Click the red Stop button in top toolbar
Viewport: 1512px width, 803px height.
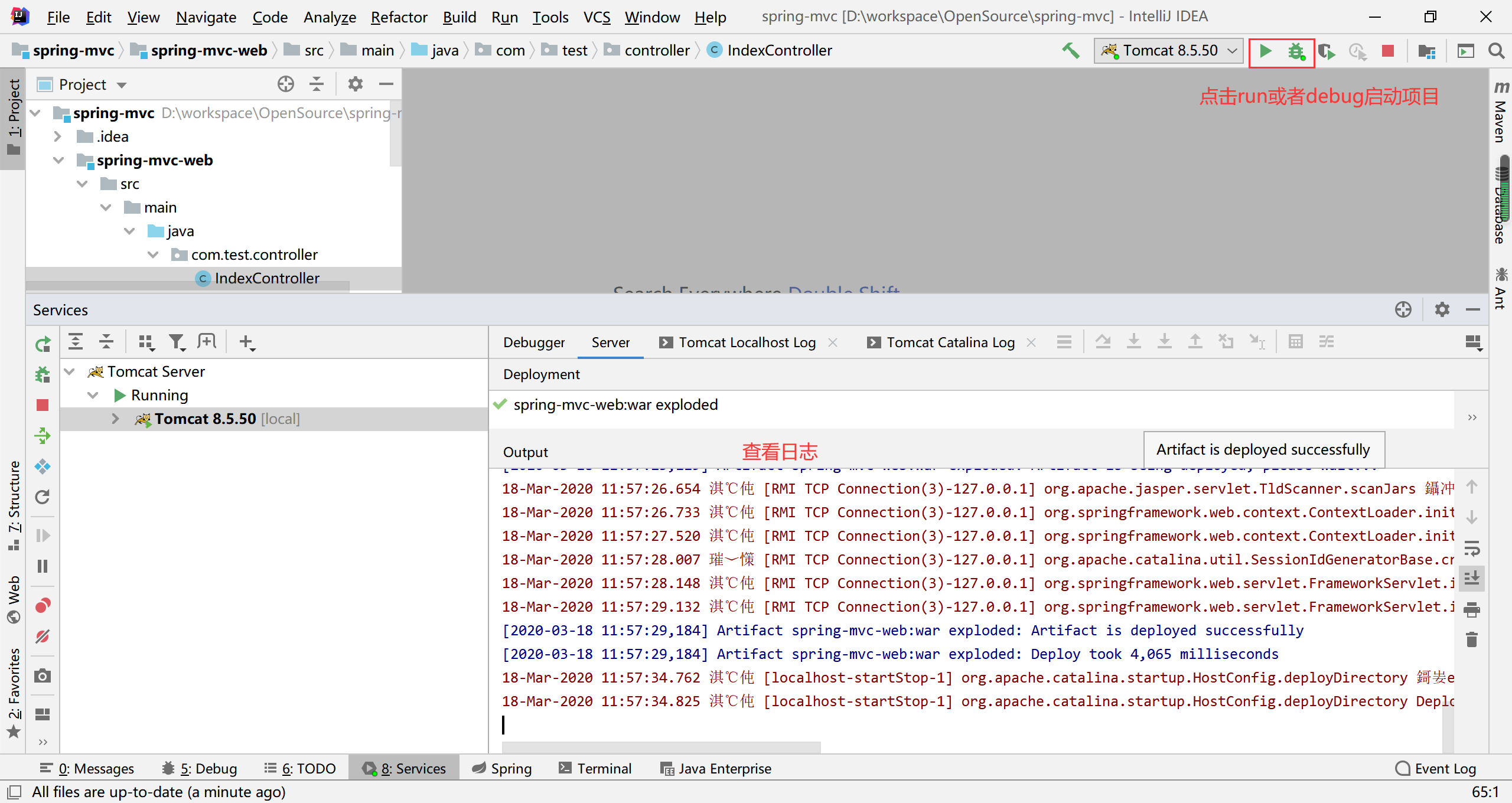coord(1388,51)
